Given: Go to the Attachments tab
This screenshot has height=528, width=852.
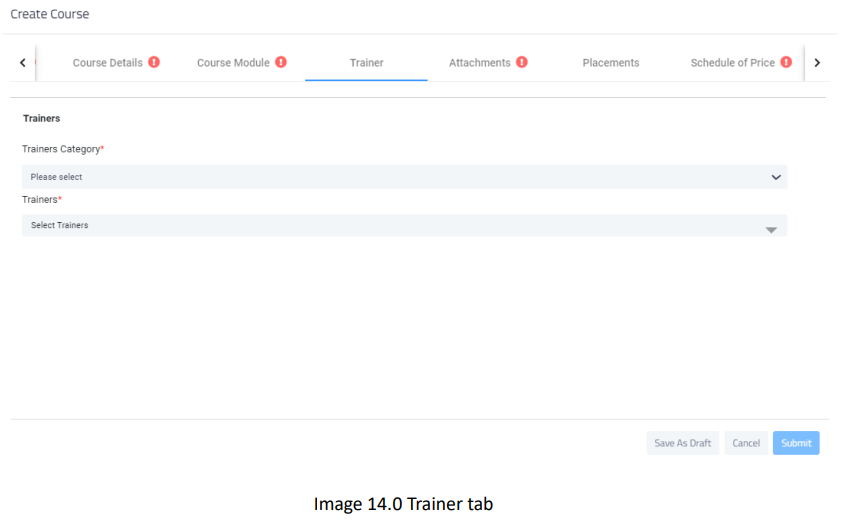Looking at the screenshot, I should click(x=480, y=62).
